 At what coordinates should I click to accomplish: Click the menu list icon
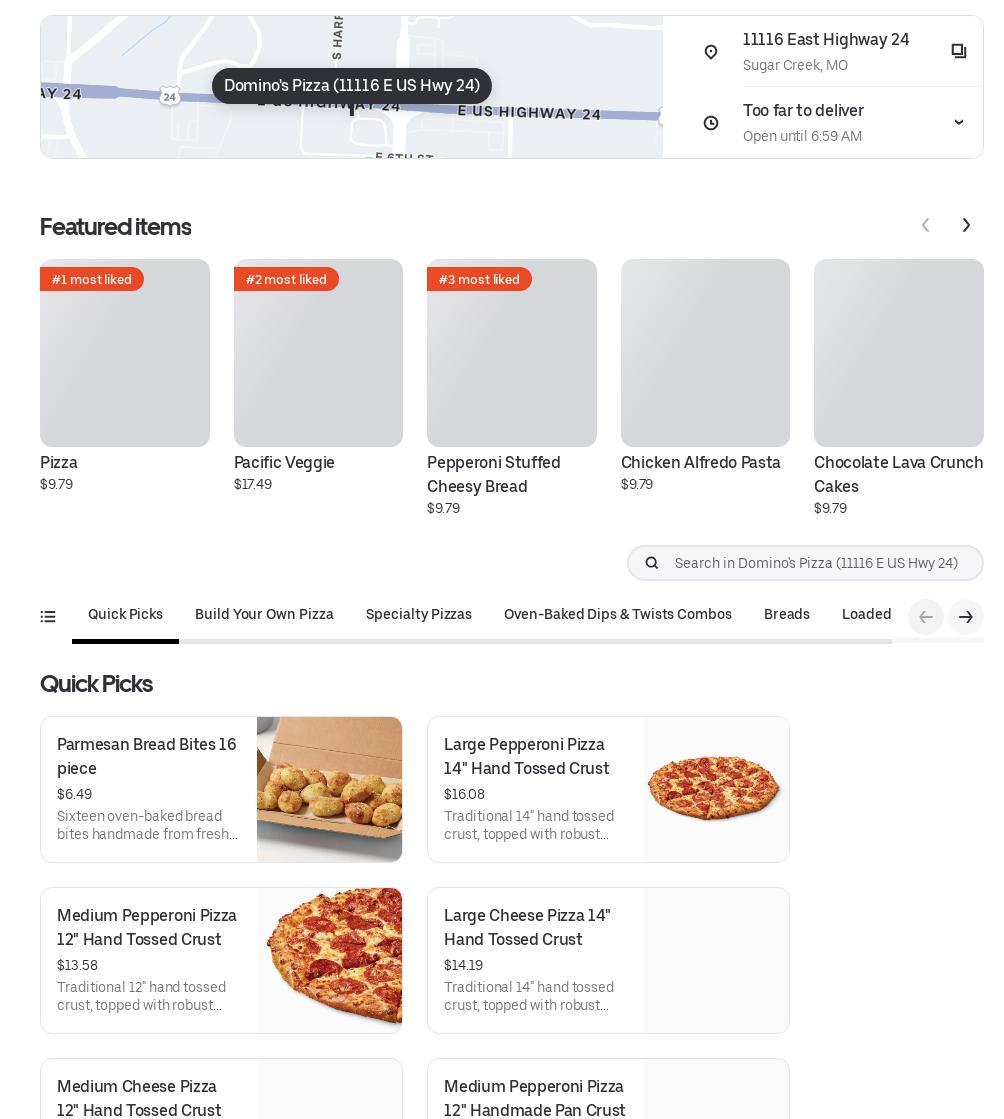click(48, 617)
